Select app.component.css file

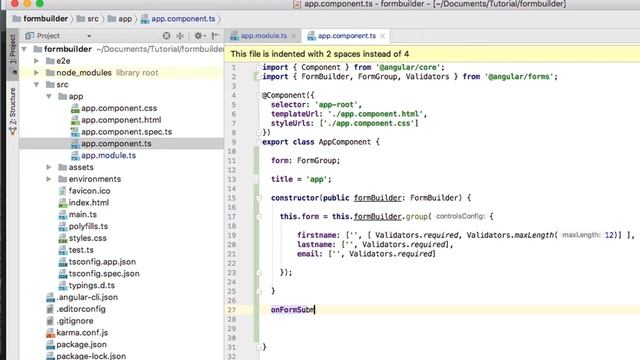(119, 108)
